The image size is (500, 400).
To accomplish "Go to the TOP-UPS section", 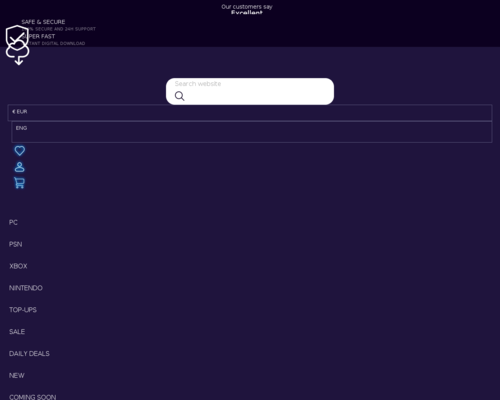I will [23, 310].
